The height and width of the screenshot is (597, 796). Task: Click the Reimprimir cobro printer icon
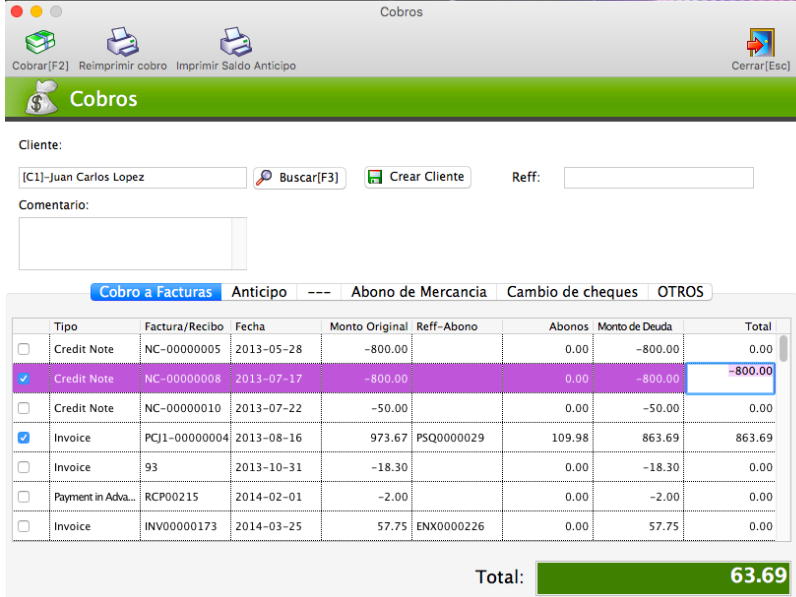coord(122,42)
